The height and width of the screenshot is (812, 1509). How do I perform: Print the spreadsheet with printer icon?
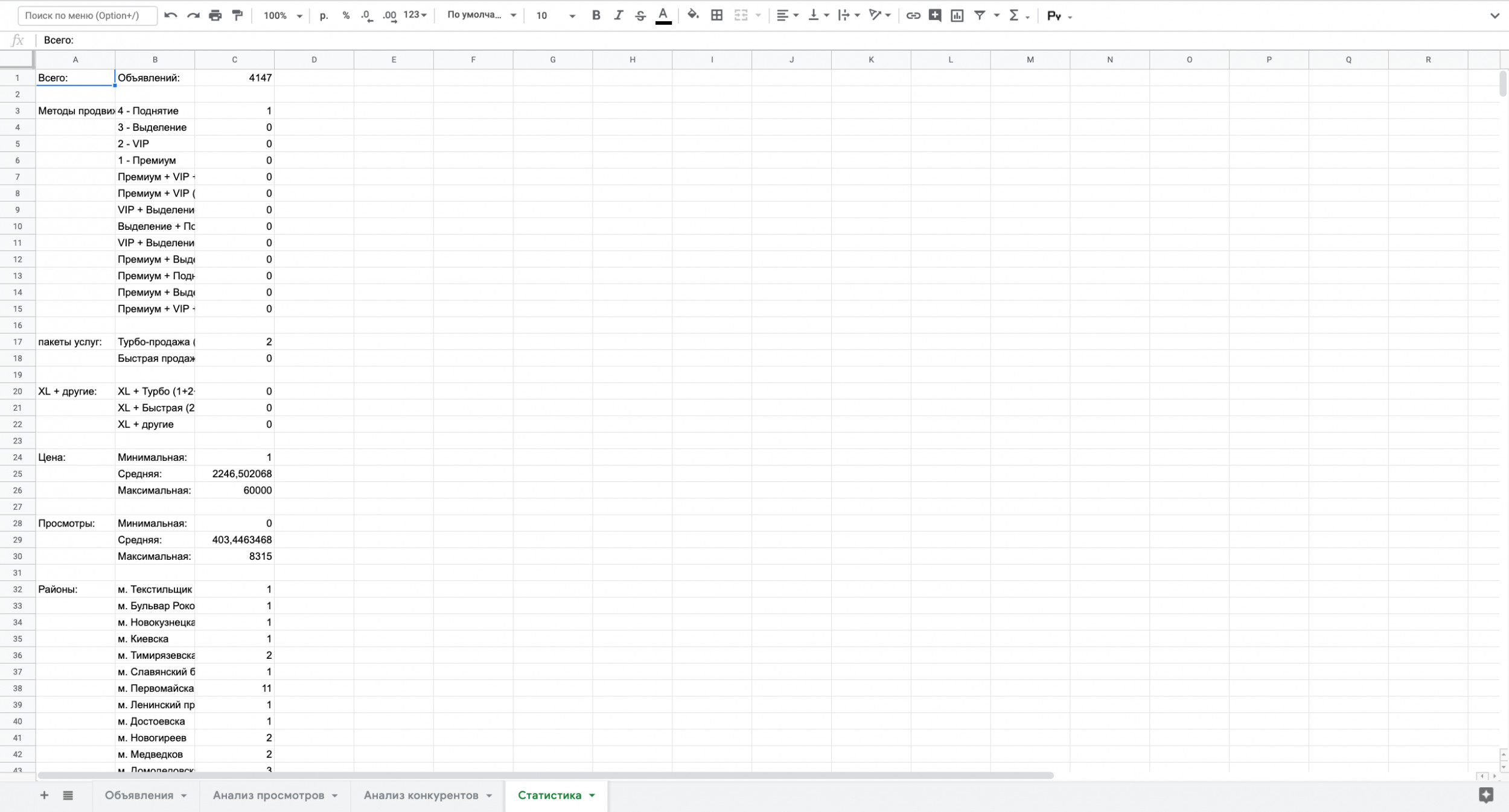tap(215, 16)
